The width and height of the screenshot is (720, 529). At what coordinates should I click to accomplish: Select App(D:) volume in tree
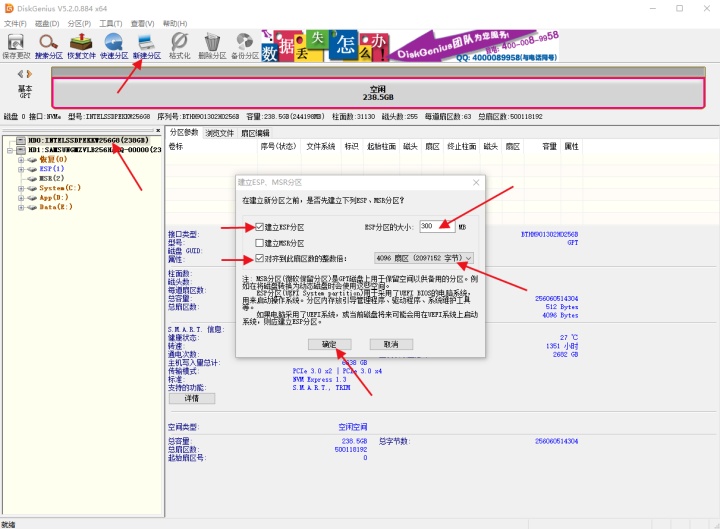point(54,197)
